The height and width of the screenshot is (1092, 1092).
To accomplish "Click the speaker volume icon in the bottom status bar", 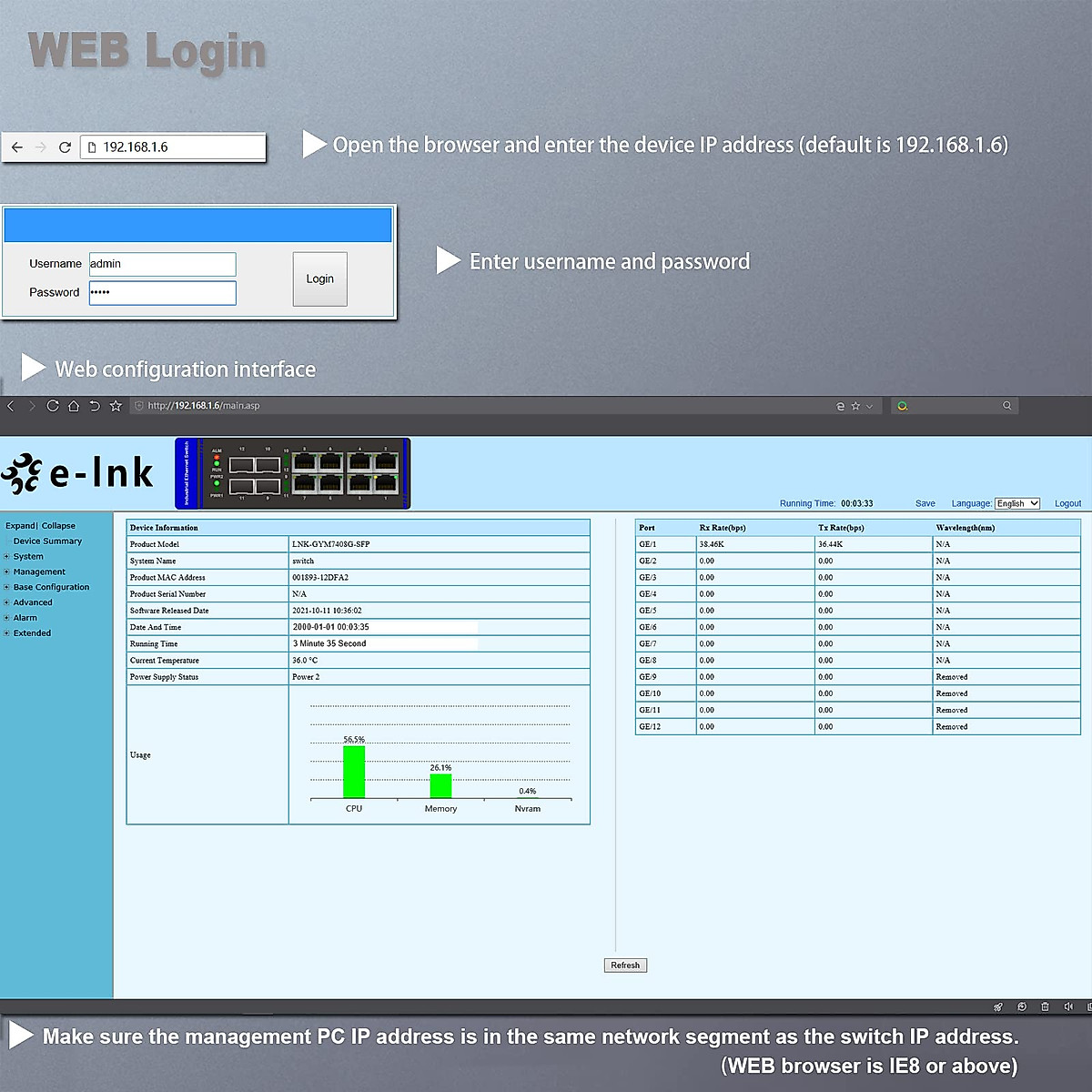I will (x=1068, y=1006).
